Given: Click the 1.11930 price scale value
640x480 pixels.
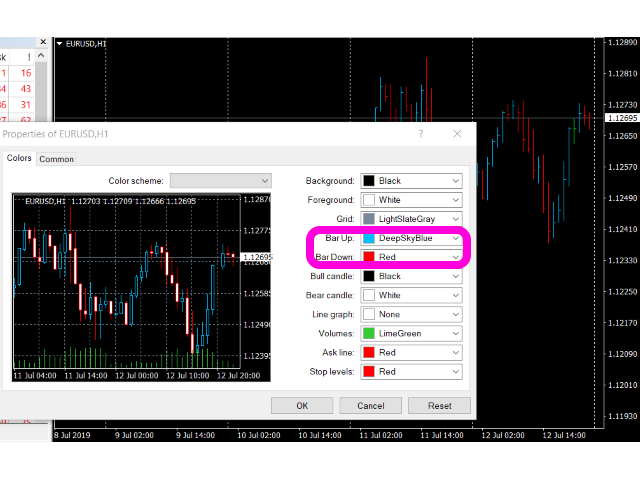Looking at the screenshot, I should [x=622, y=416].
